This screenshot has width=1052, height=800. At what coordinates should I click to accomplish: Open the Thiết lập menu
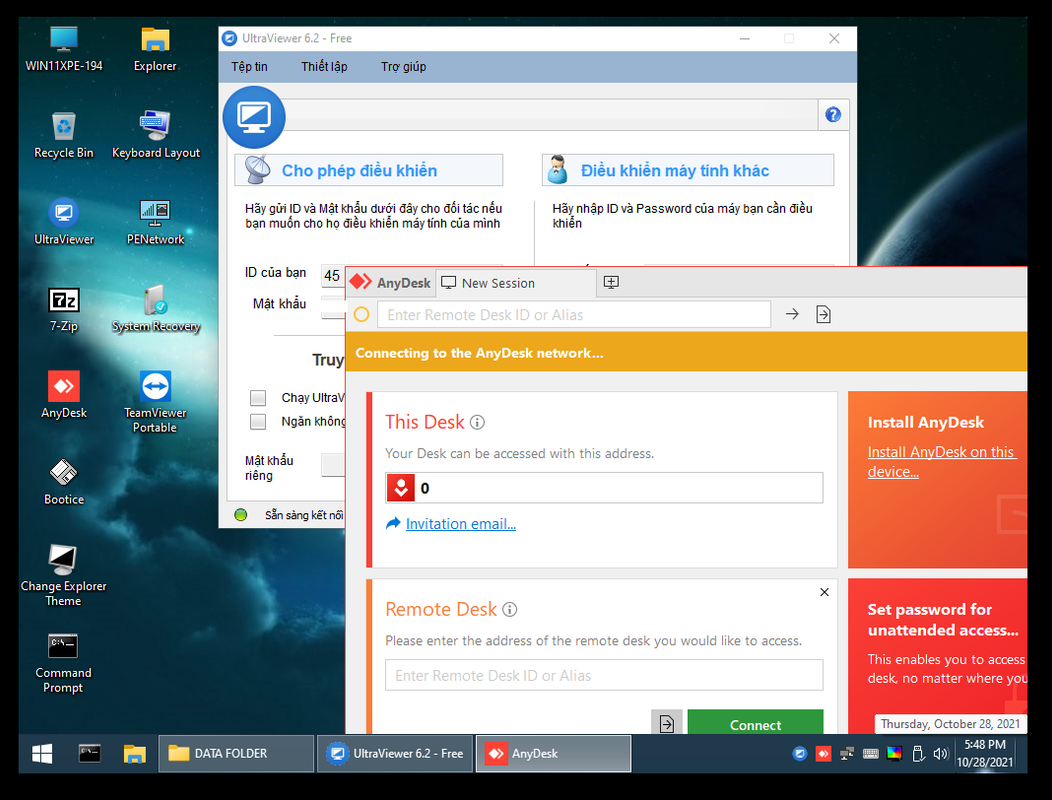(x=324, y=66)
